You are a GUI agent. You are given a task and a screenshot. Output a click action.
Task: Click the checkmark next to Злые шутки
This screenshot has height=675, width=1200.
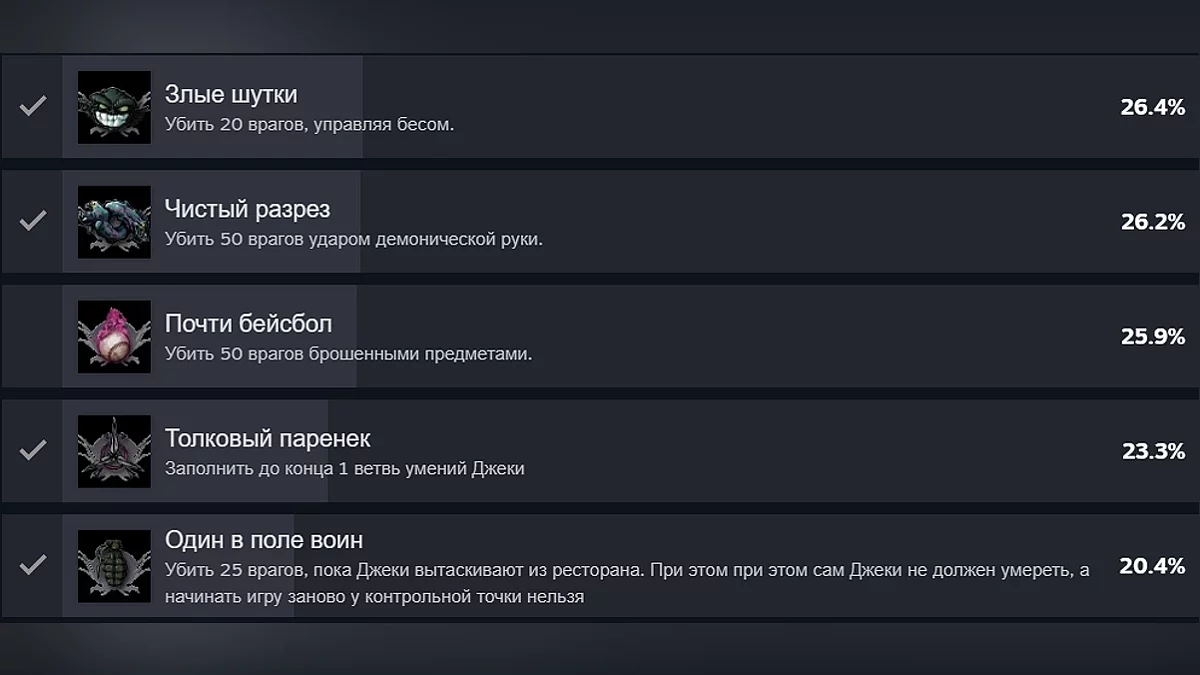tap(33, 106)
